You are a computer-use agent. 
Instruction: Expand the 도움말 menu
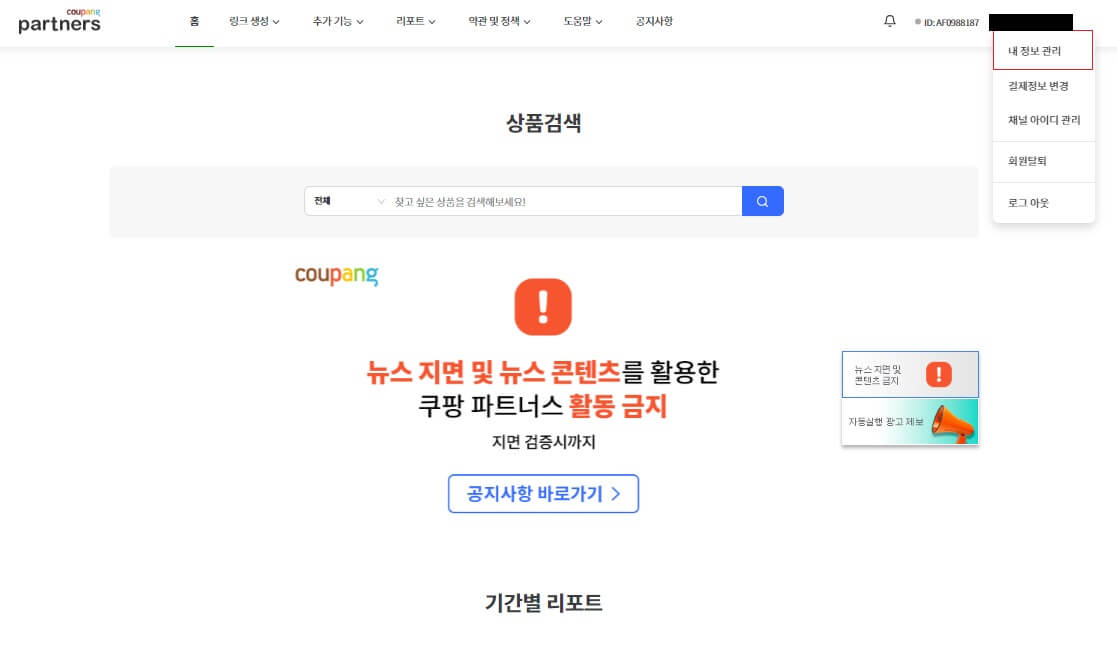[x=582, y=21]
